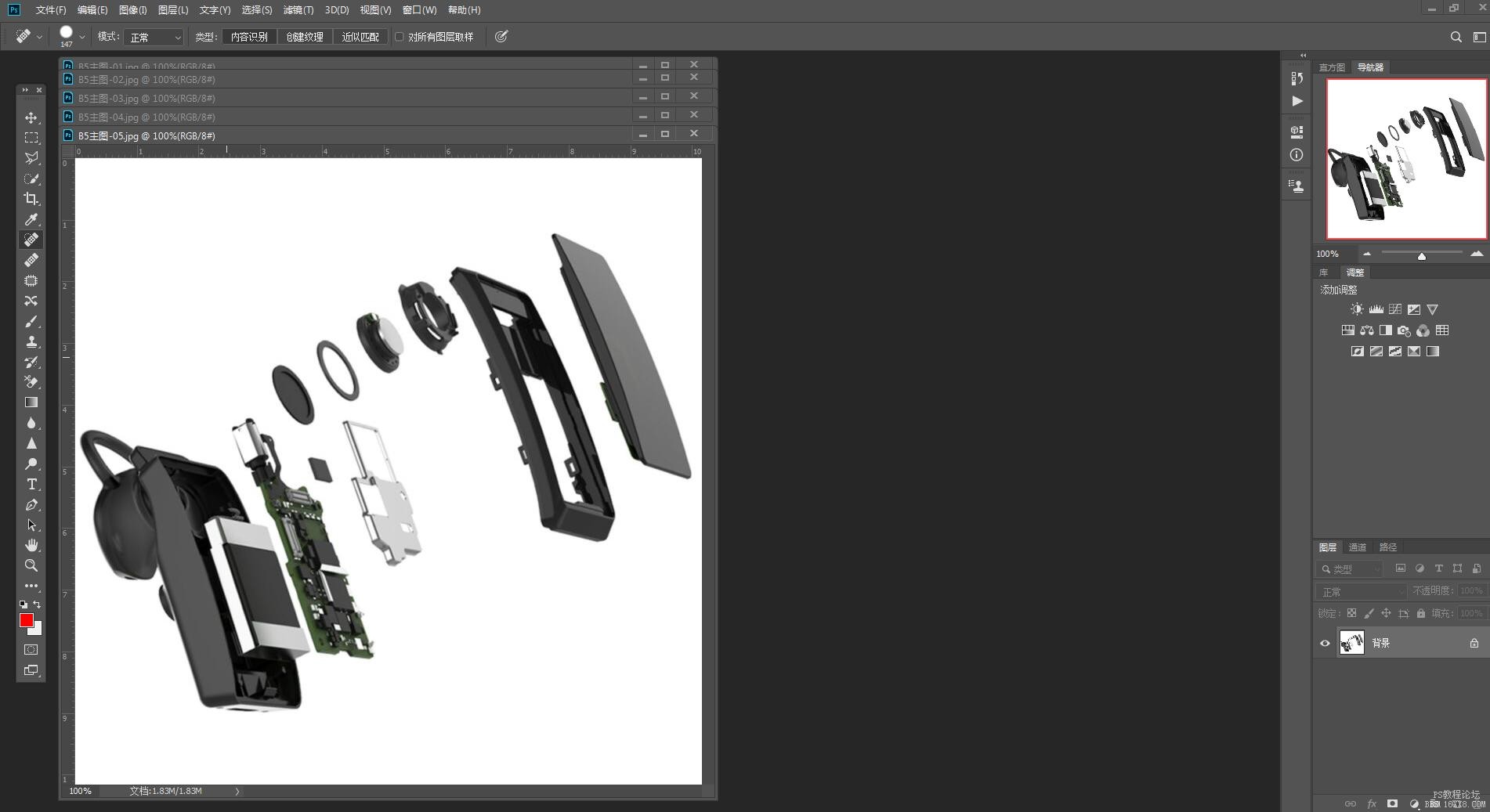Select the Crop tool
This screenshot has width=1490, height=812.
(31, 199)
